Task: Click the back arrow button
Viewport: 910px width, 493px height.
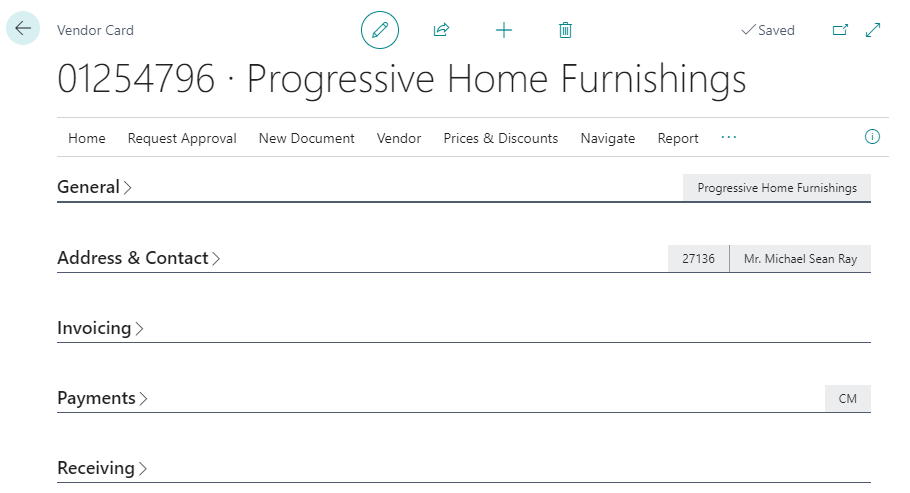Action: pyautogui.click(x=23, y=29)
